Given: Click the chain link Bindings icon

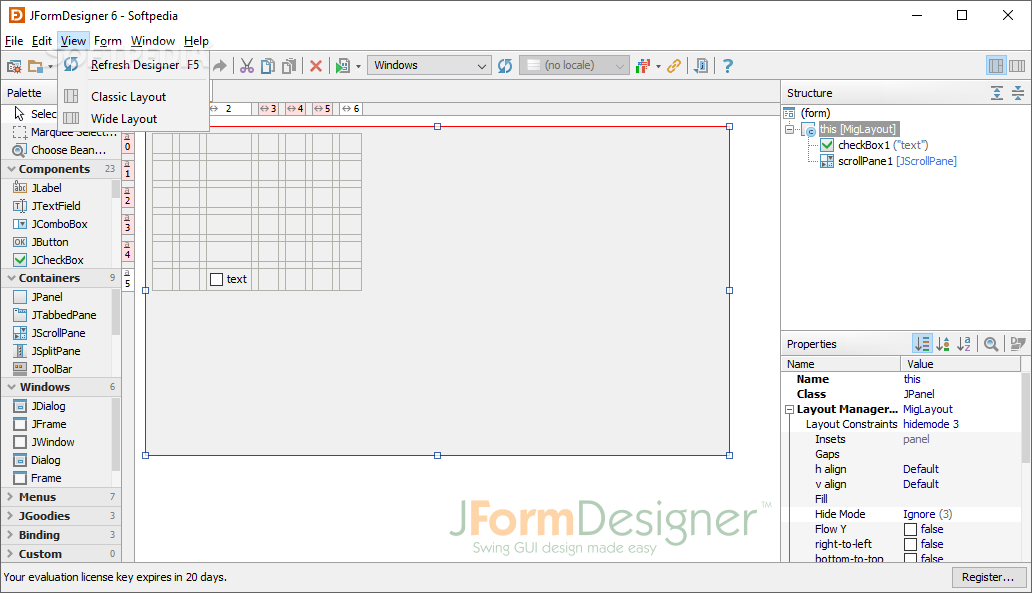Looking at the screenshot, I should (673, 66).
